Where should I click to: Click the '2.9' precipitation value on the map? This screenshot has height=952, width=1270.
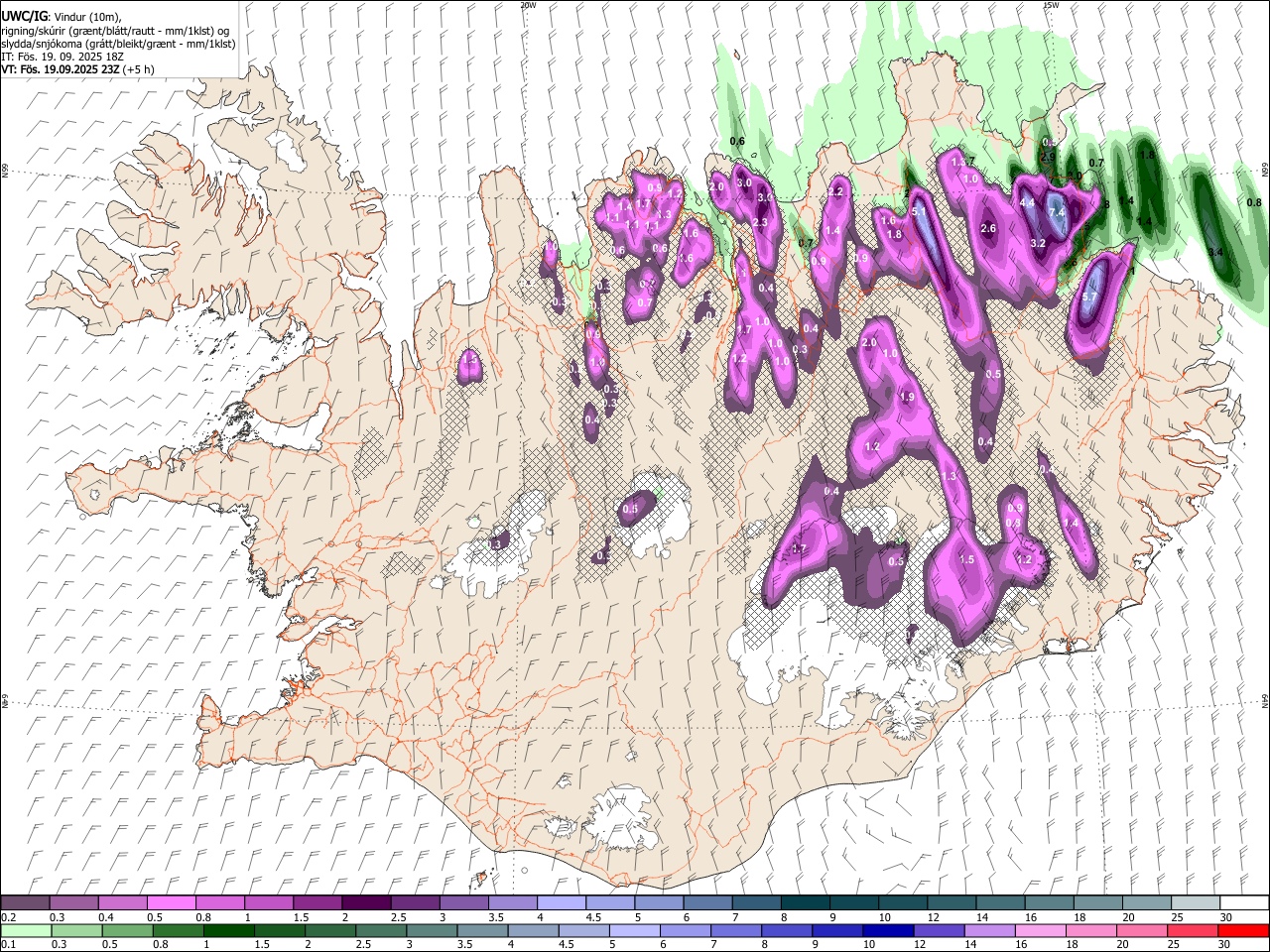pos(1047,158)
